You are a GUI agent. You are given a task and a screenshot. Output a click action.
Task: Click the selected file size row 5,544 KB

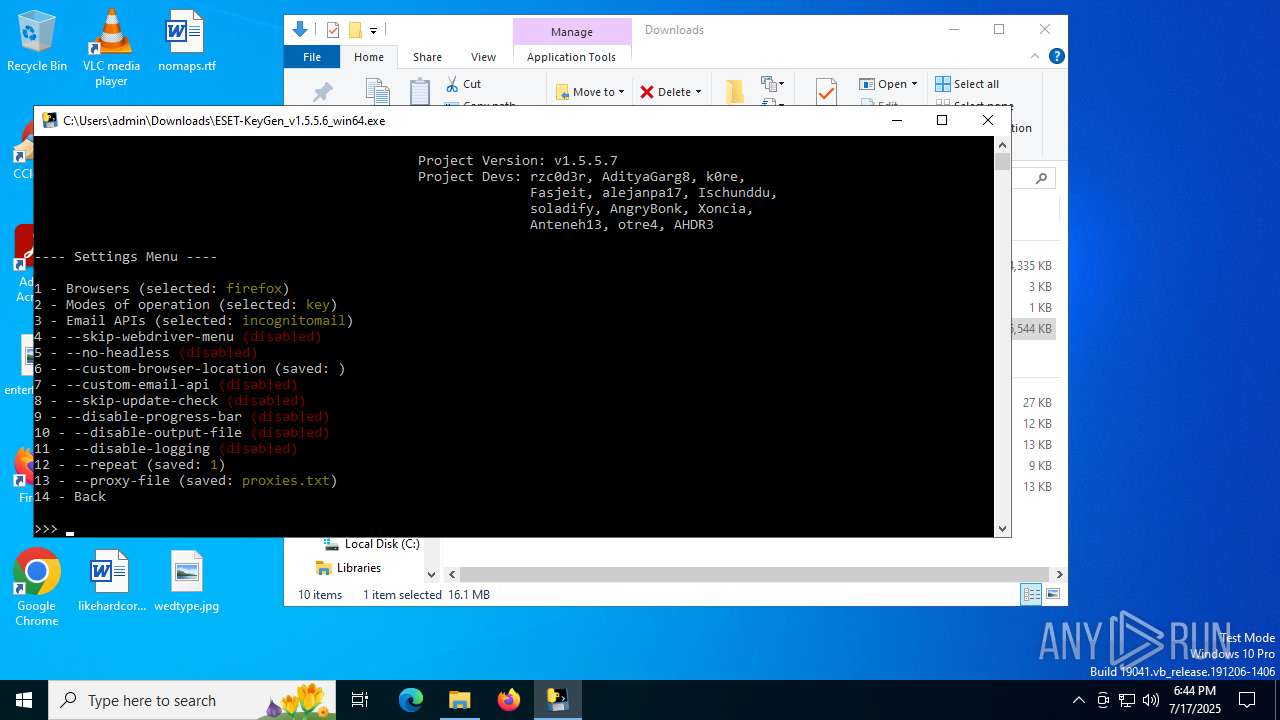tap(1031, 328)
